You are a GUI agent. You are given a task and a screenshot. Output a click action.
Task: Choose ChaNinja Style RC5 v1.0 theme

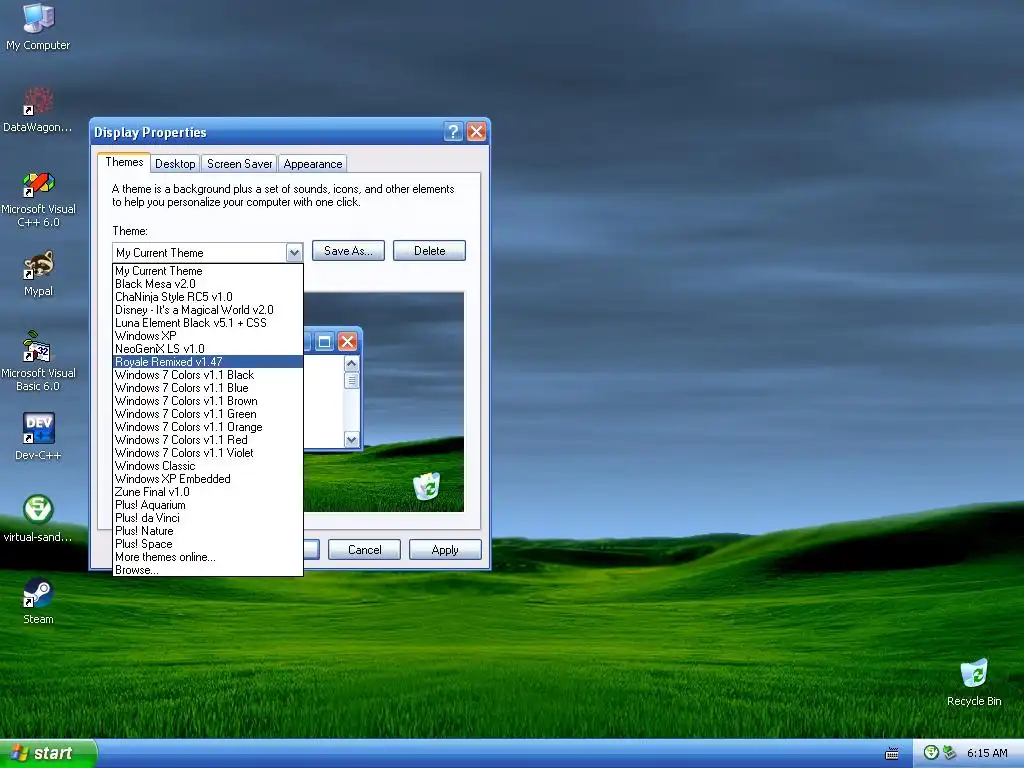[x=208, y=296]
